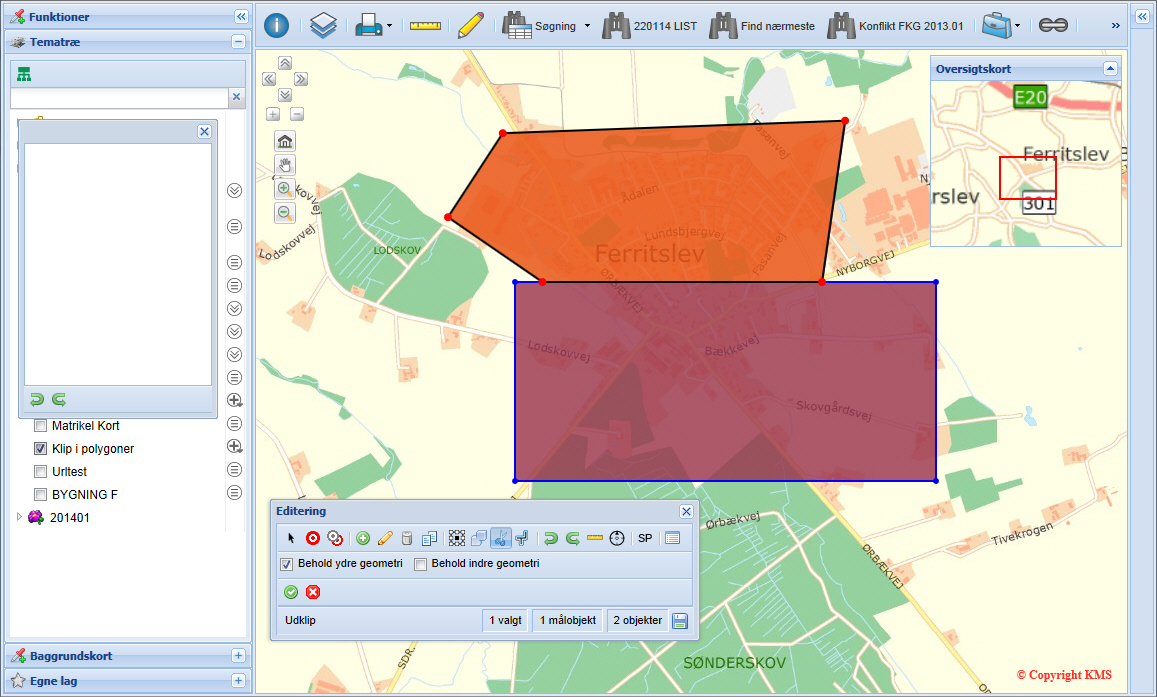This screenshot has width=1157, height=697.
Task: Uncheck the Klip i polygoner layer
Action: (x=41, y=448)
